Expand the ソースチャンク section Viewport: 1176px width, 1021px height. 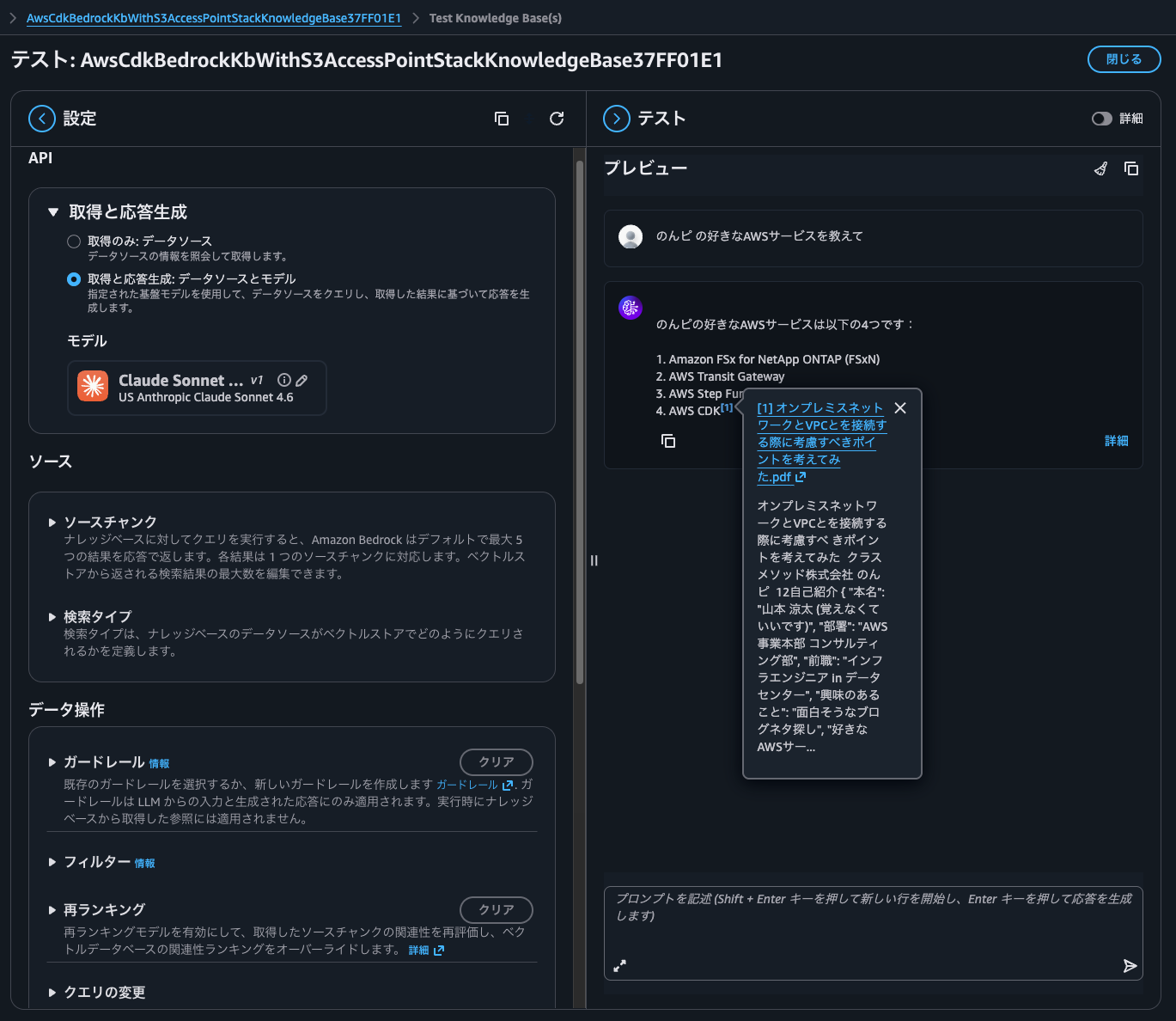[x=52, y=522]
